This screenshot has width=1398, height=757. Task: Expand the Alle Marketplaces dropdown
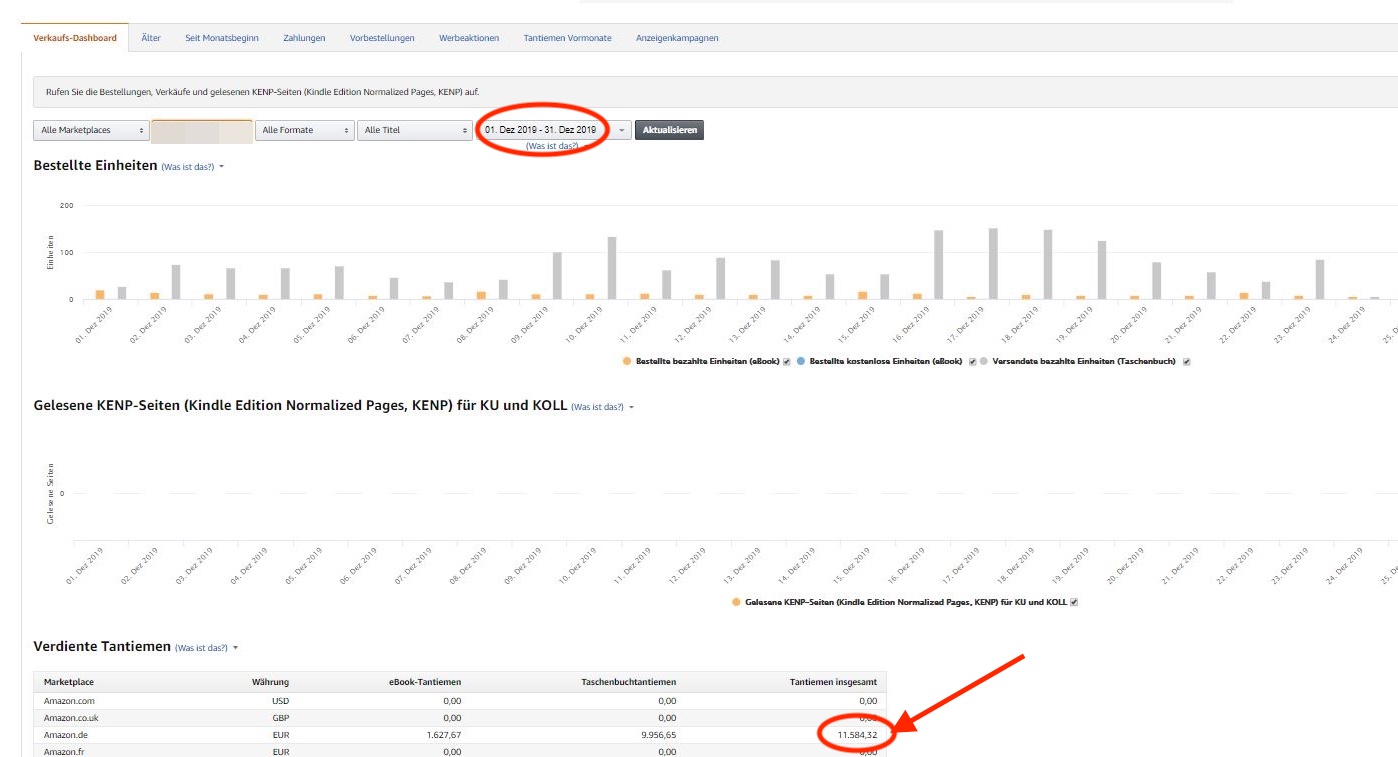tap(91, 130)
